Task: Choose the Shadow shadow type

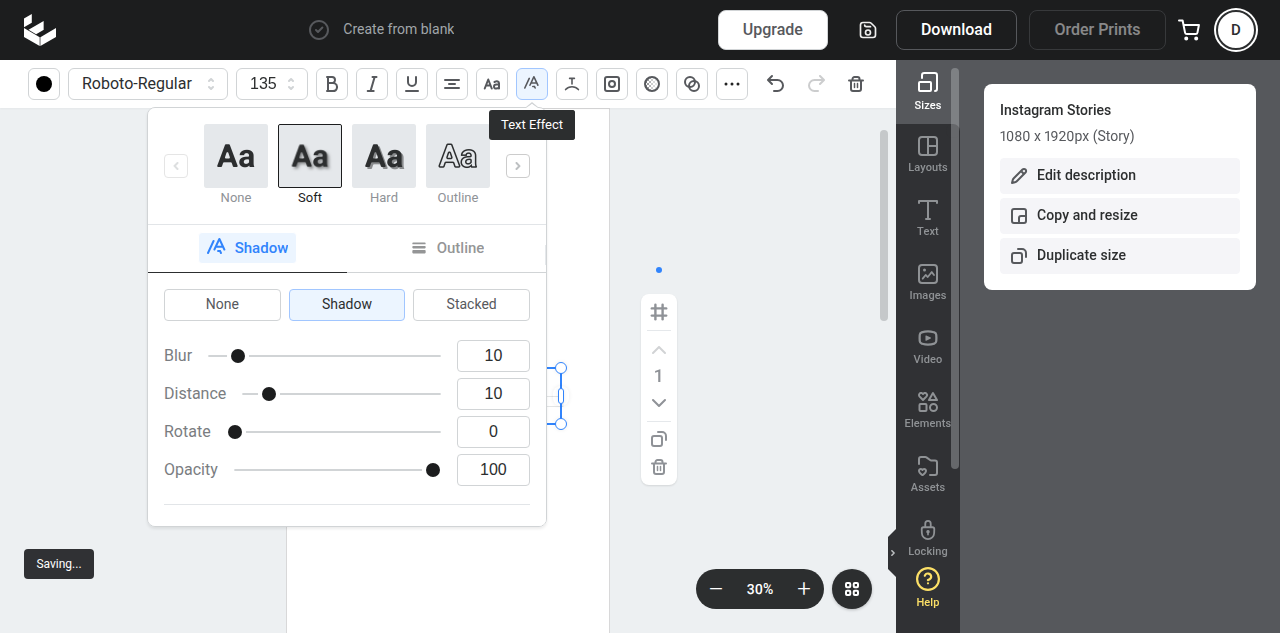Action: [x=347, y=304]
